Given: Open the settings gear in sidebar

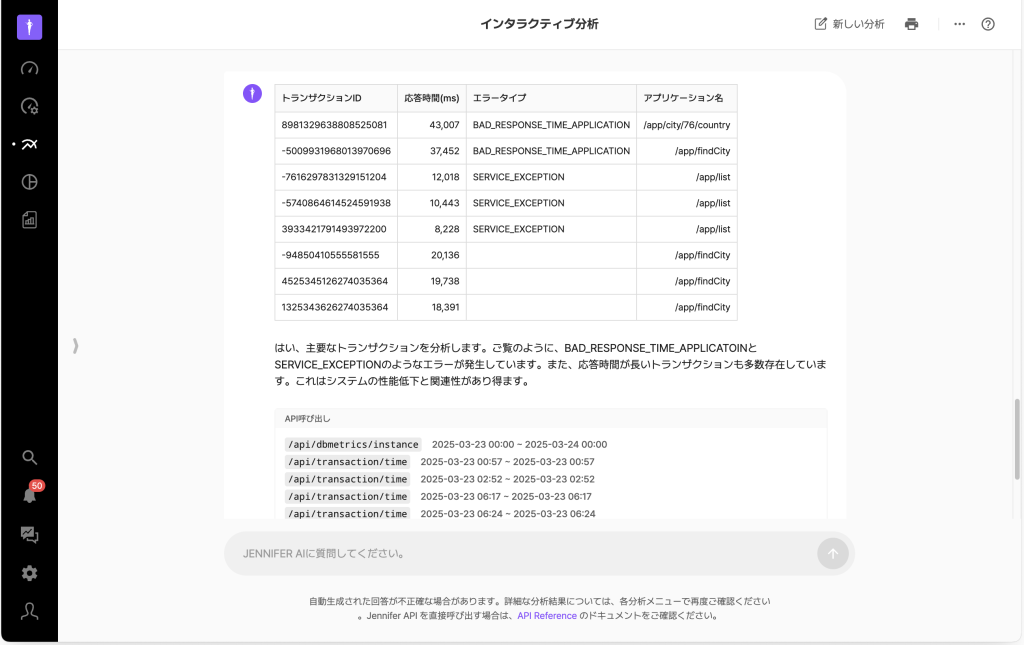Looking at the screenshot, I should [x=29, y=573].
